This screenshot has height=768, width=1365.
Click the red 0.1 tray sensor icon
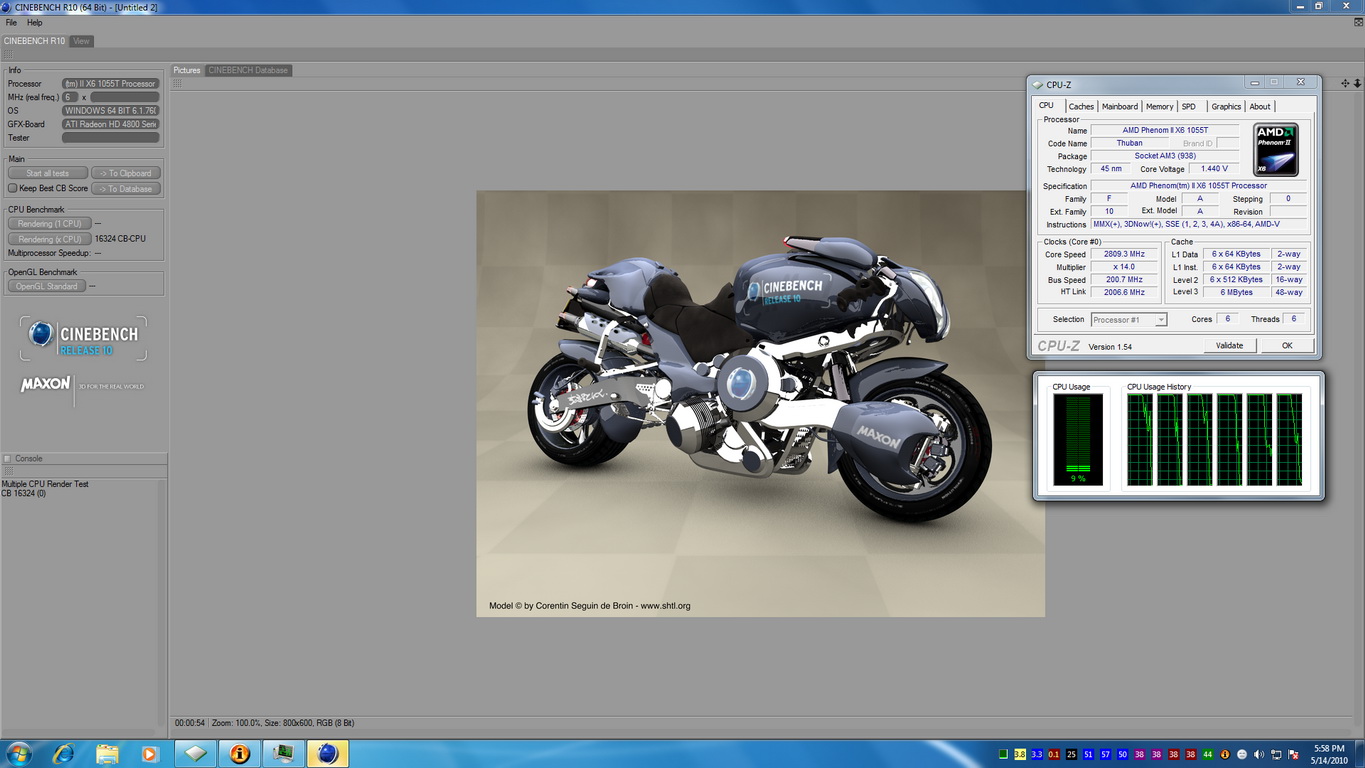pyautogui.click(x=1054, y=754)
